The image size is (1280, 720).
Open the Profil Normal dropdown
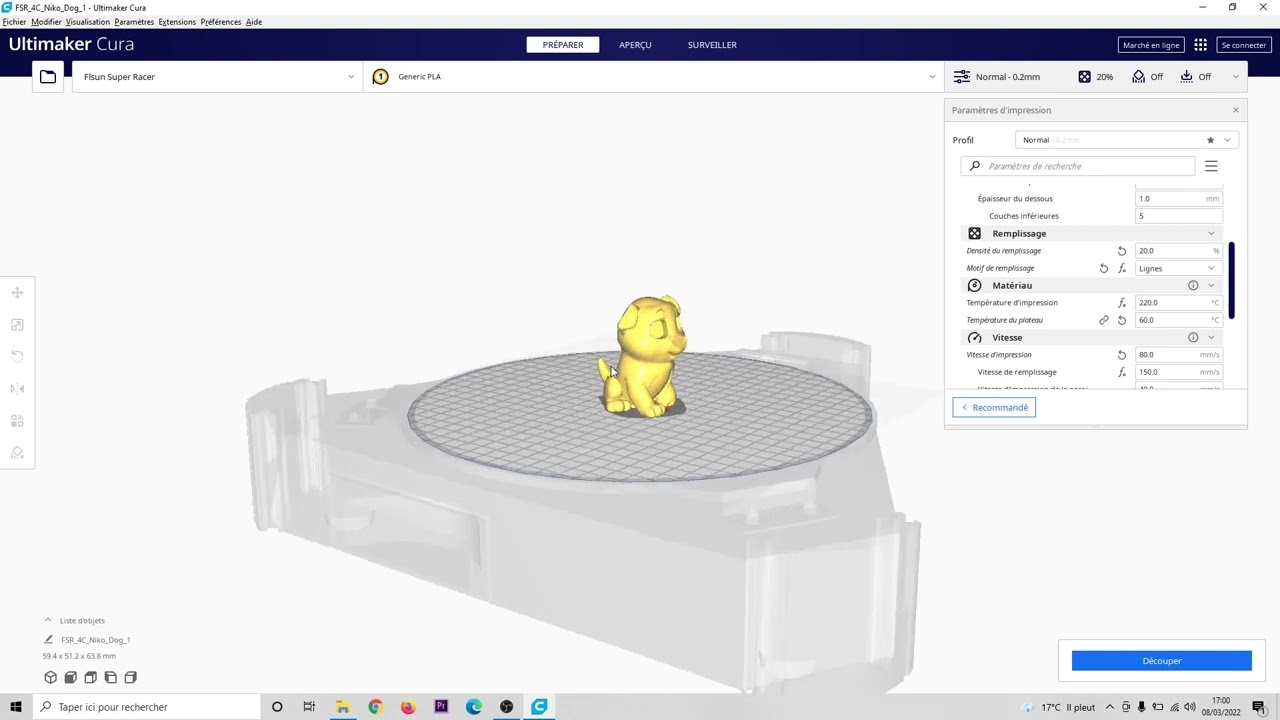point(1127,140)
